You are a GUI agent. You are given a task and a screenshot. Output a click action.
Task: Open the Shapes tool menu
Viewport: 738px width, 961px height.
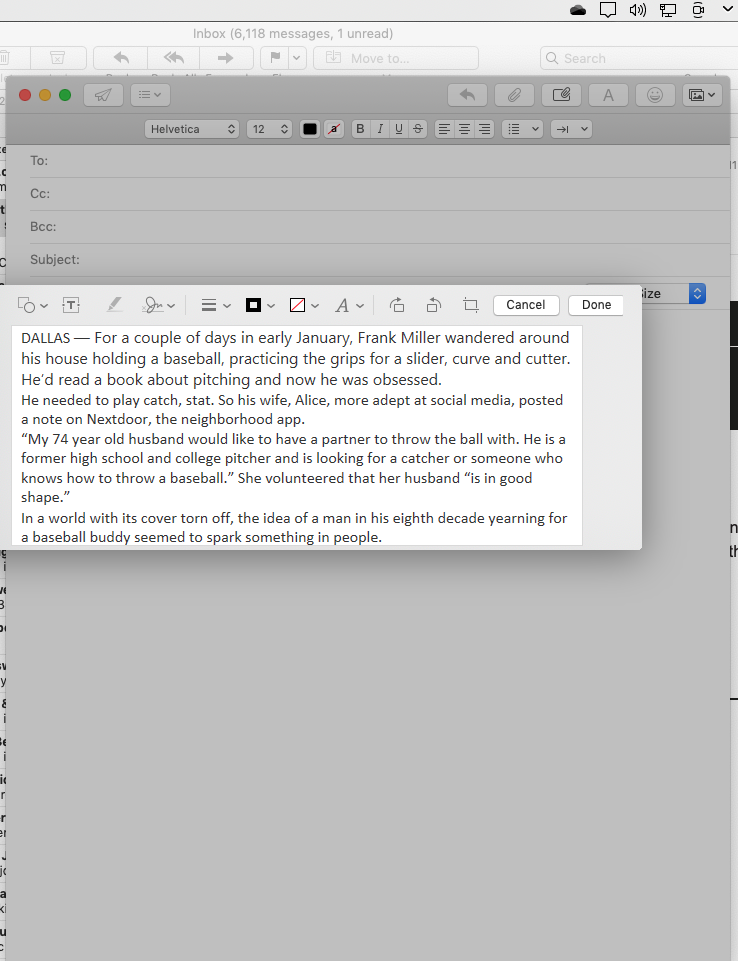pyautogui.click(x=33, y=305)
